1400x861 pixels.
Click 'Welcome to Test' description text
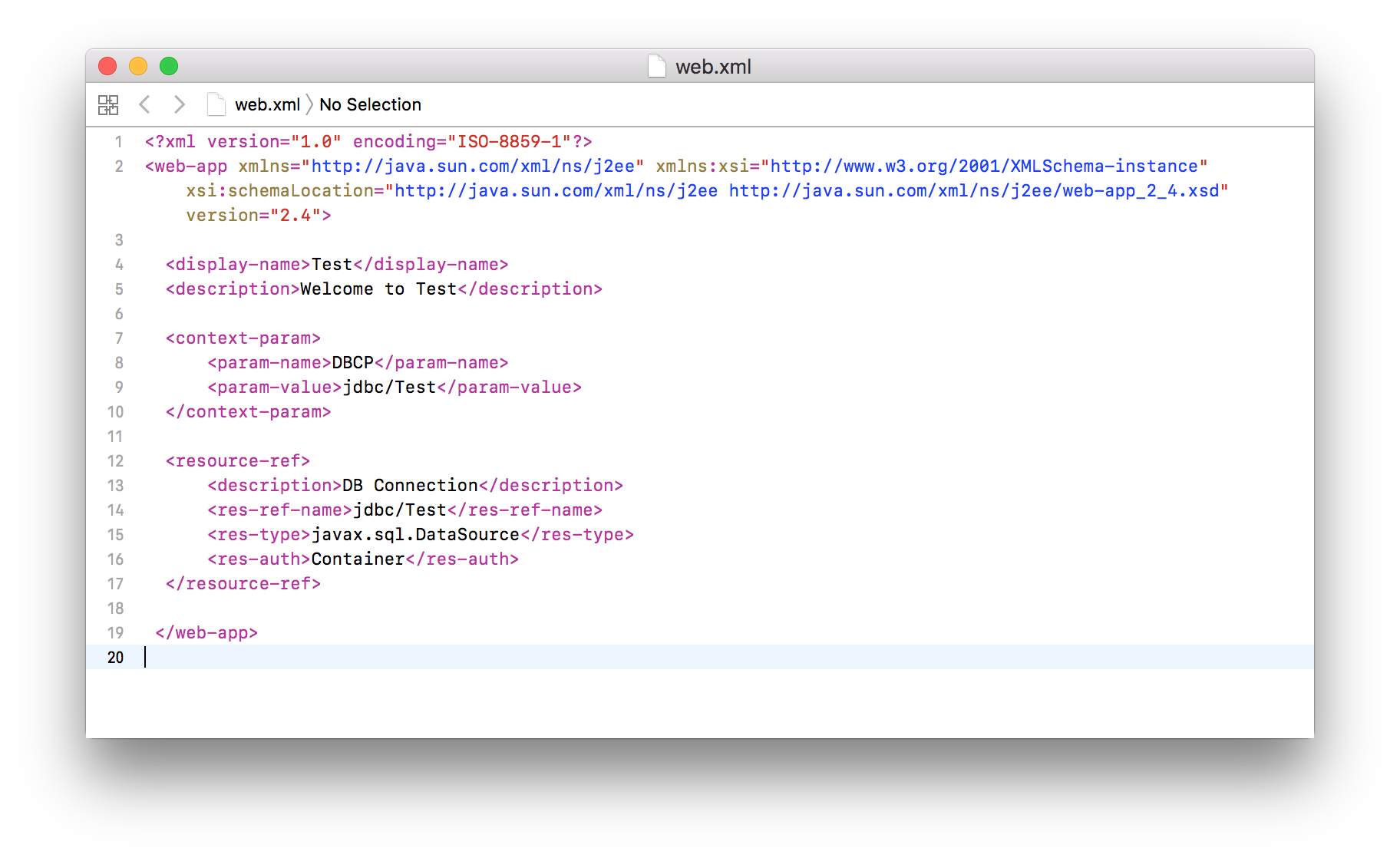click(378, 289)
